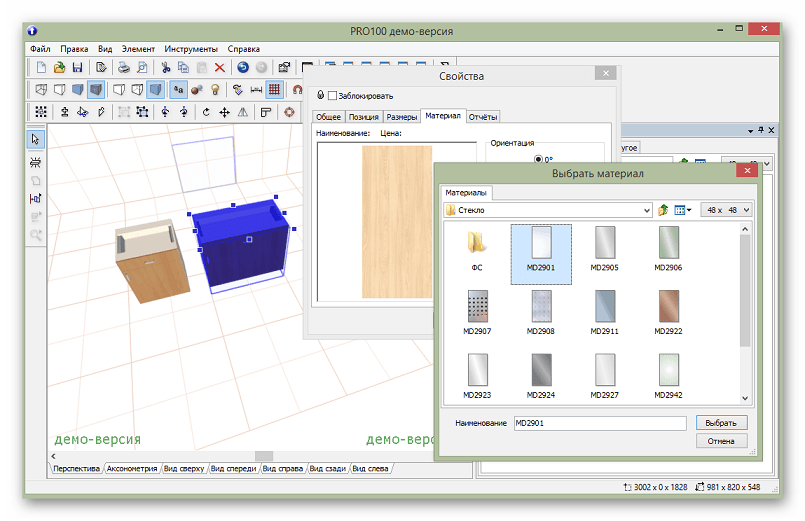Go up one folder in material browser
The width and height of the screenshot is (805, 521).
[x=663, y=210]
